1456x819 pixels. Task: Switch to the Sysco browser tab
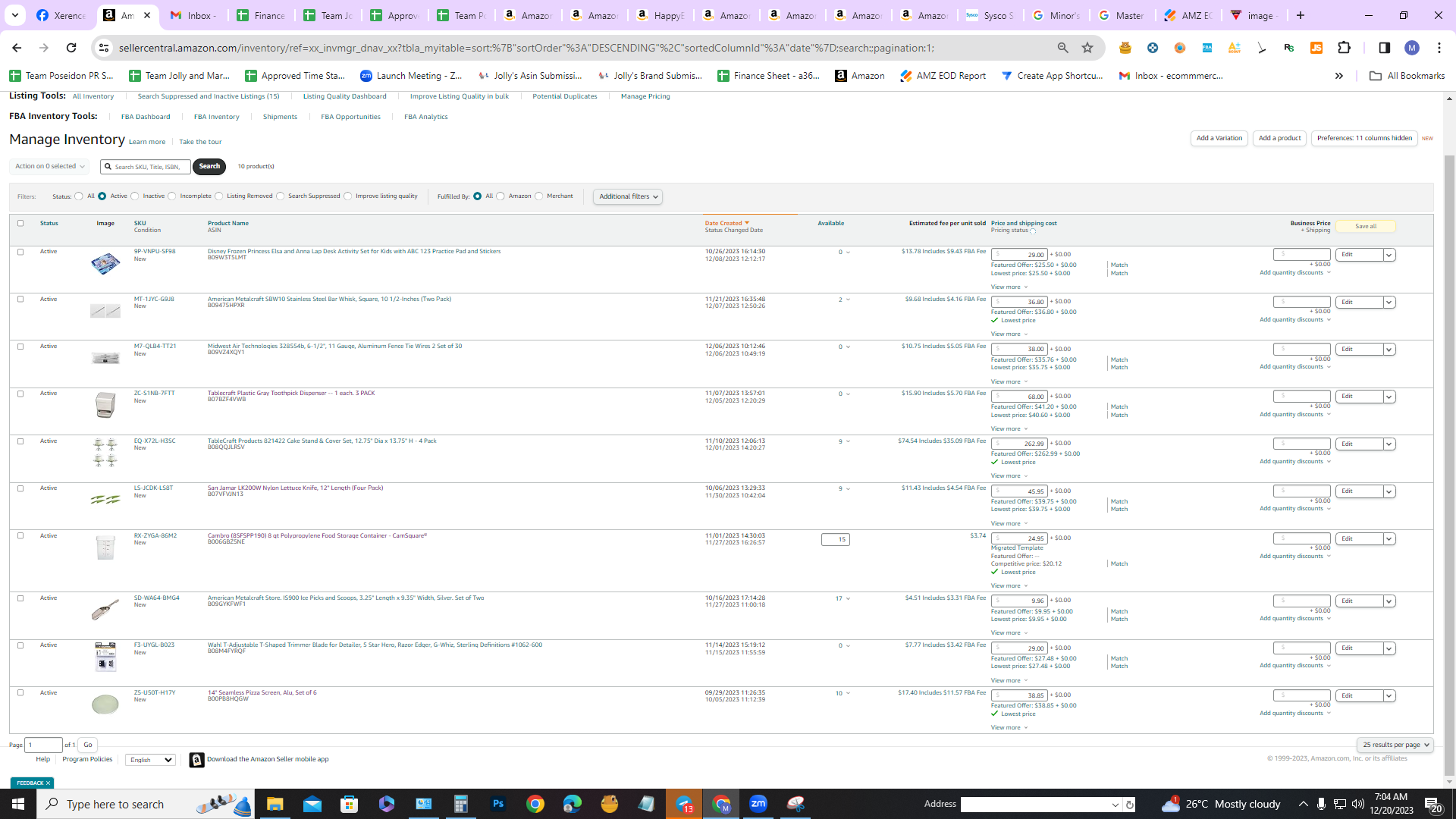(990, 15)
